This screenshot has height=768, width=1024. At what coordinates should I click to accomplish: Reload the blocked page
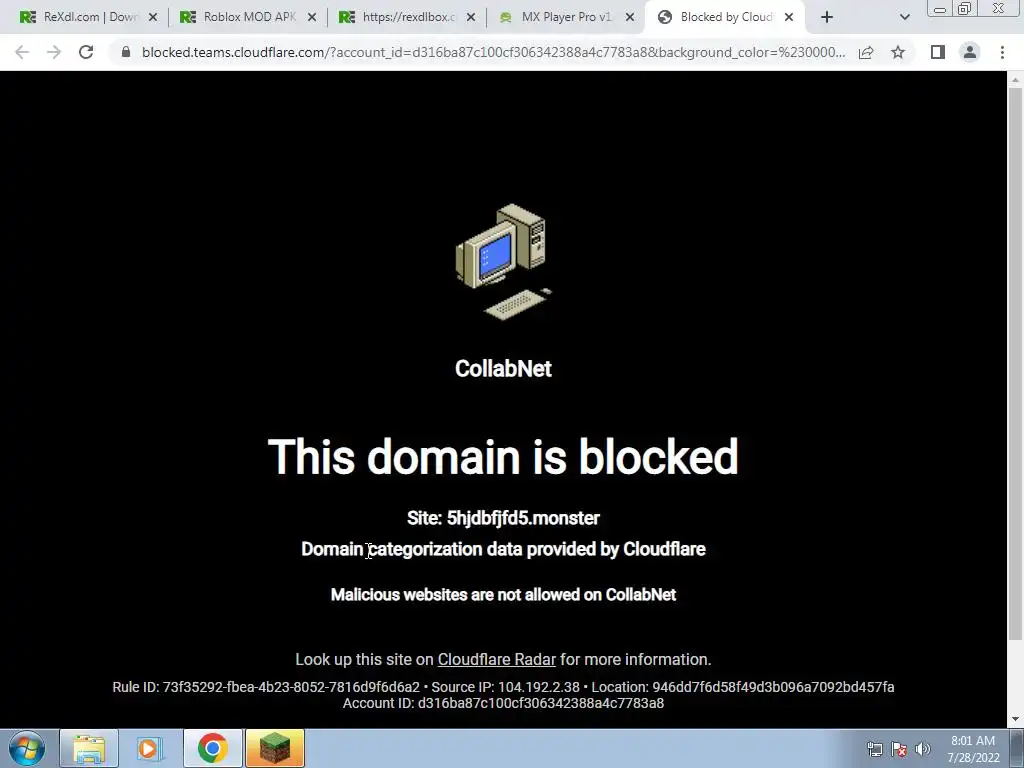(86, 52)
